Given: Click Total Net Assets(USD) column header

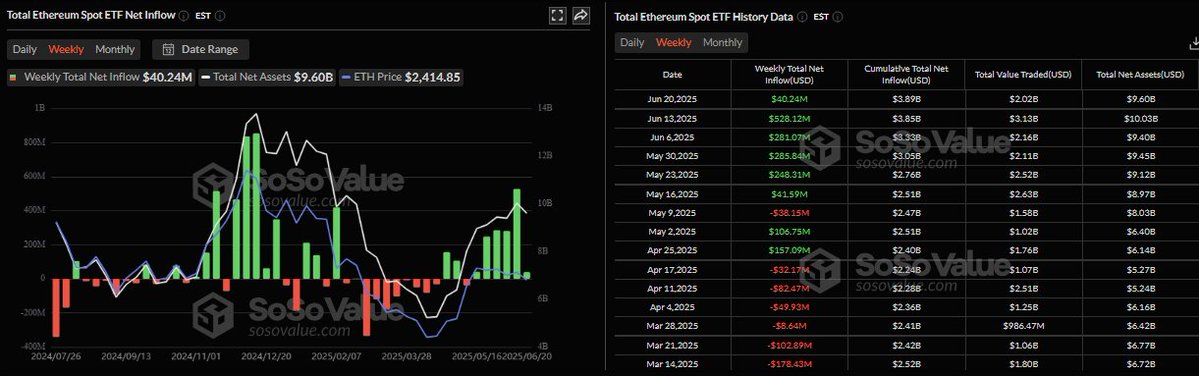Looking at the screenshot, I should point(1140,75).
